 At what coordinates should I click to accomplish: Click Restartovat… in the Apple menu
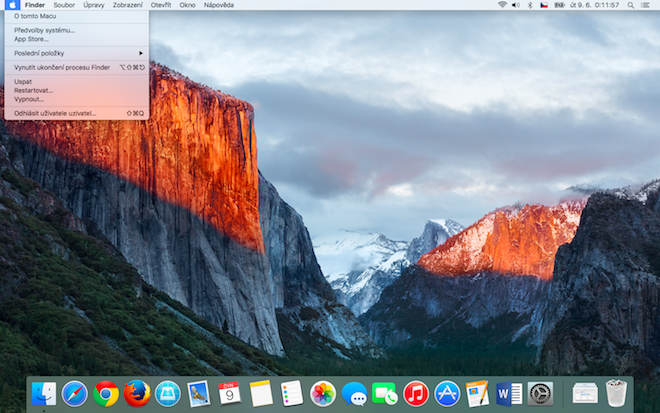click(x=34, y=90)
